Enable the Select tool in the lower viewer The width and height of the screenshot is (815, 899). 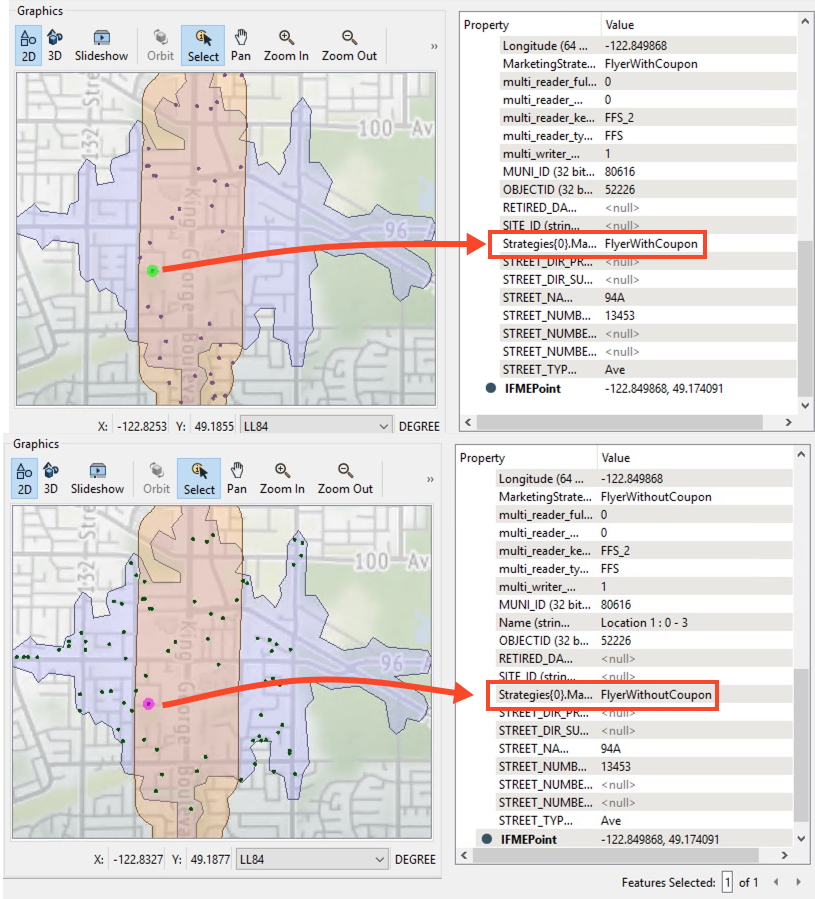click(198, 478)
